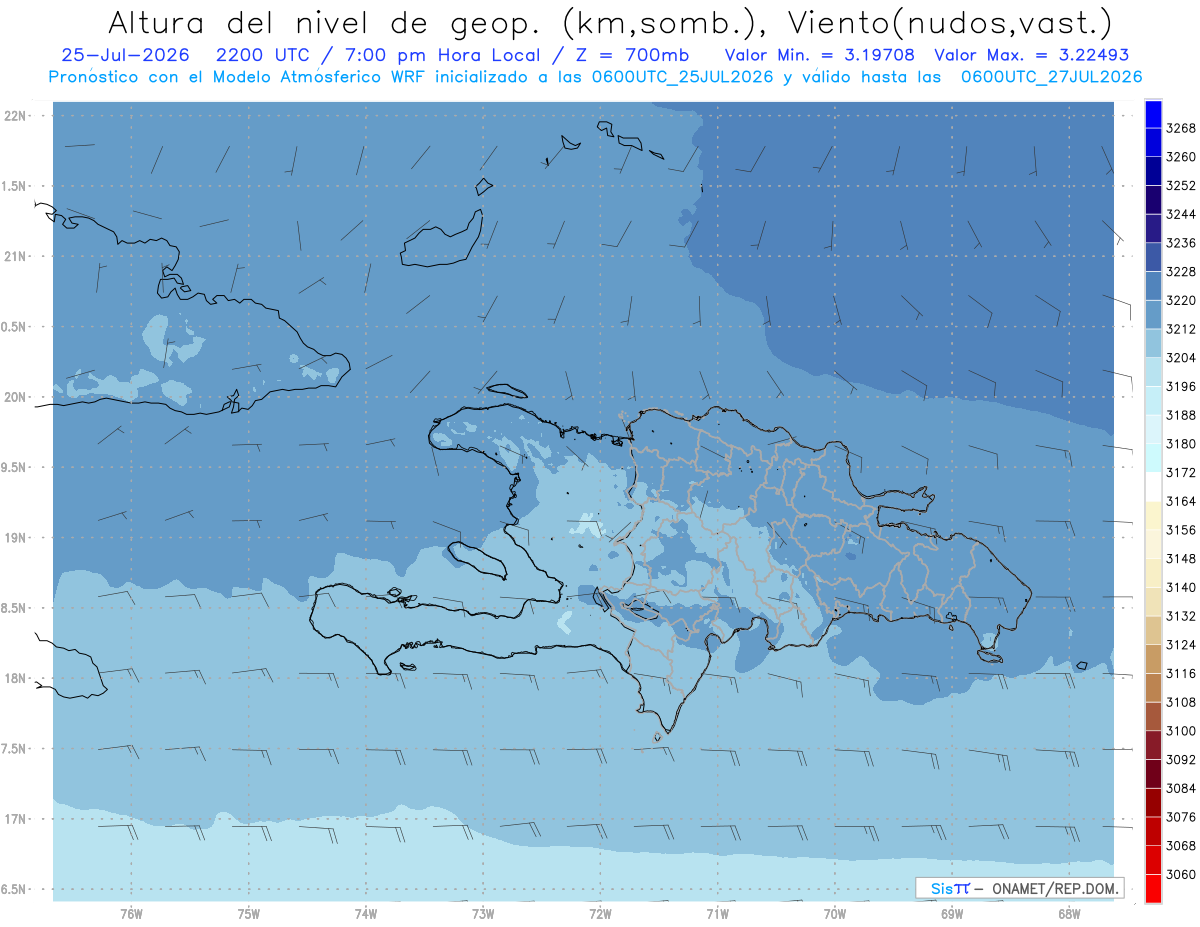This screenshot has width=1200, height=927.
Task: Click the bright red swatch below 3060
Action: coord(1153,888)
